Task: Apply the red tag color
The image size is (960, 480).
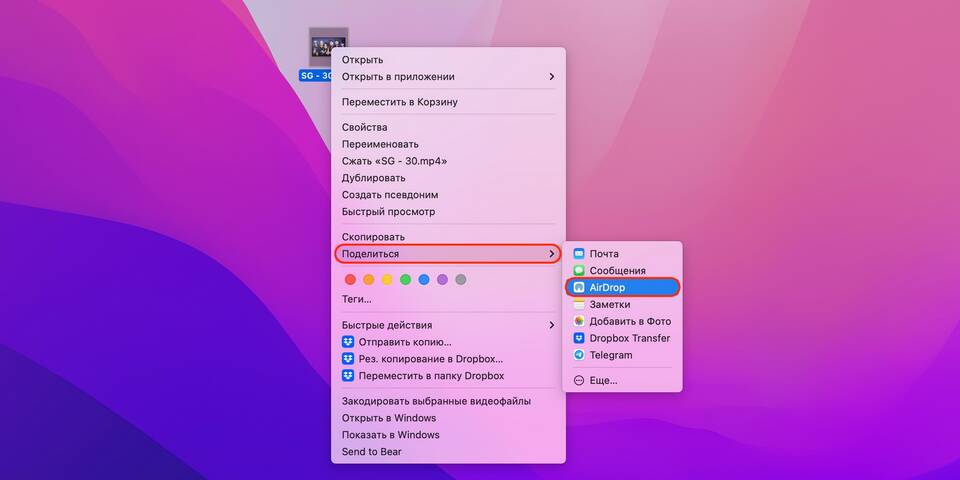Action: 350,280
